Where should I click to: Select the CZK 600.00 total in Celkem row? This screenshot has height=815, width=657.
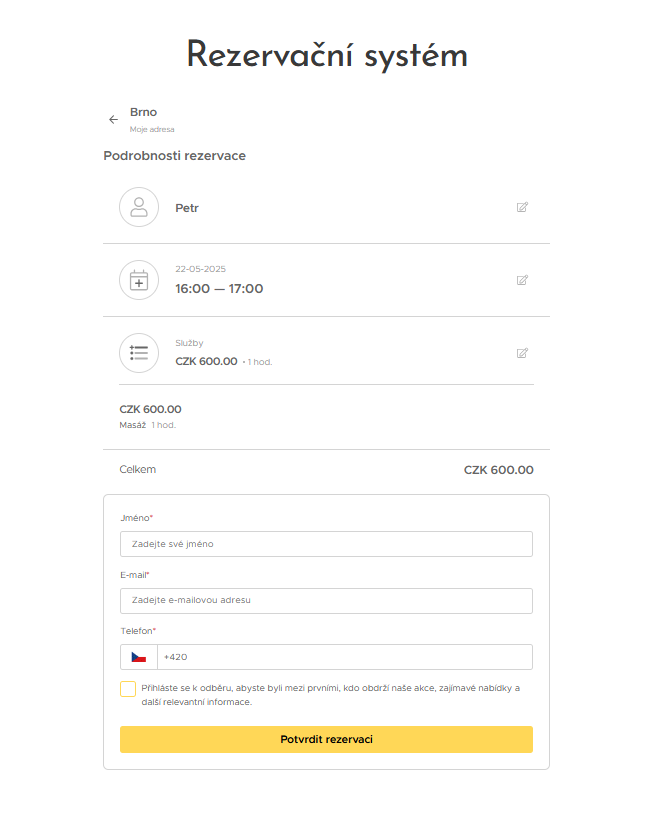click(x=499, y=469)
